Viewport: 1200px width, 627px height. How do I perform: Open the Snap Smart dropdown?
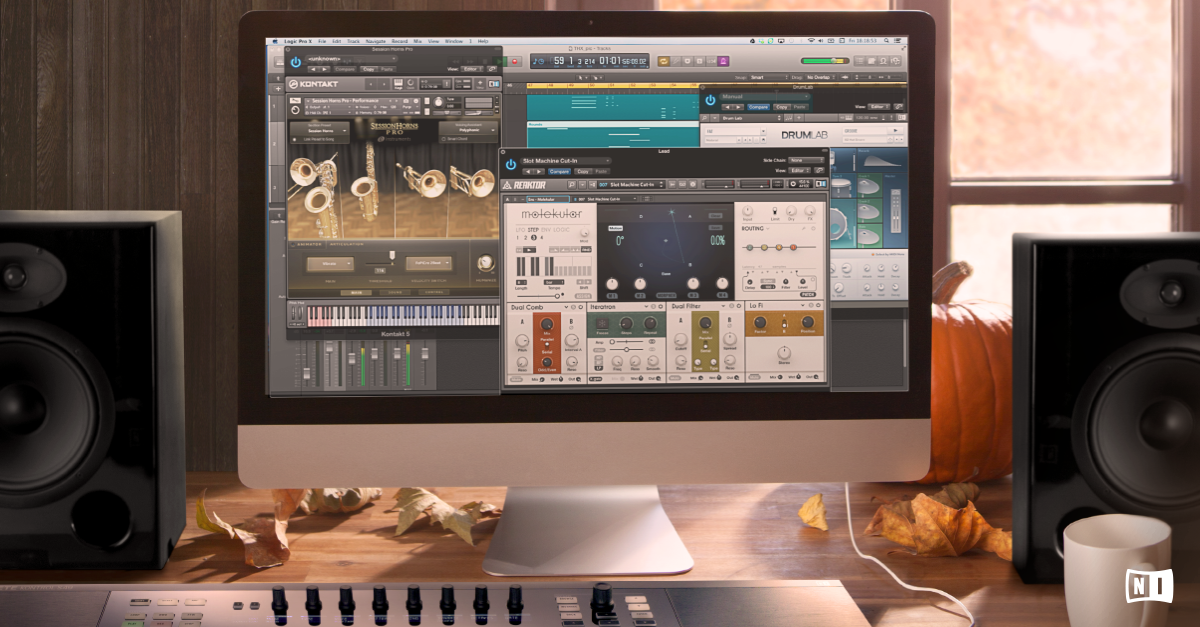[768, 77]
